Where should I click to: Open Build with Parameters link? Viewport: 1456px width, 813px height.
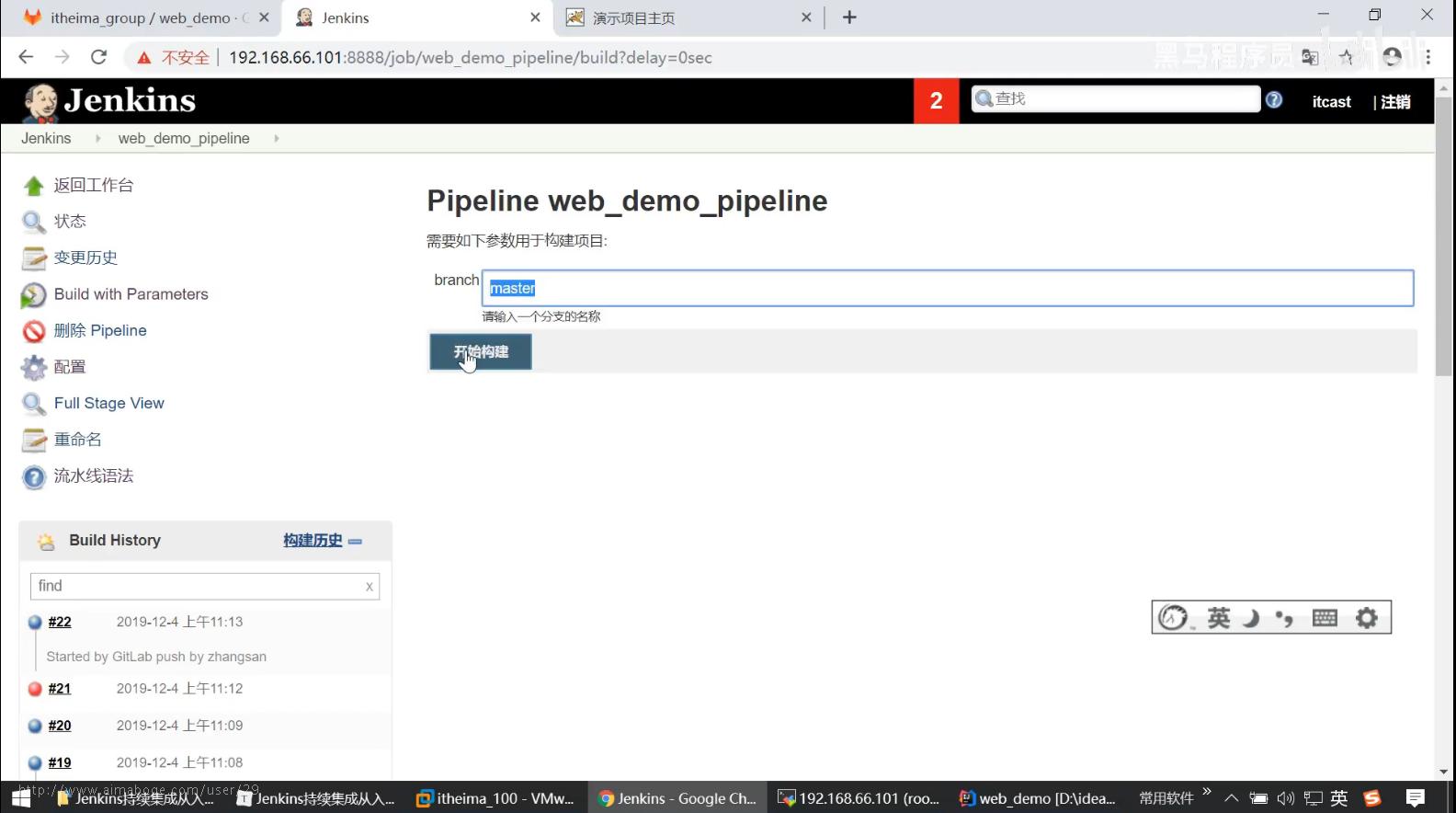131,294
